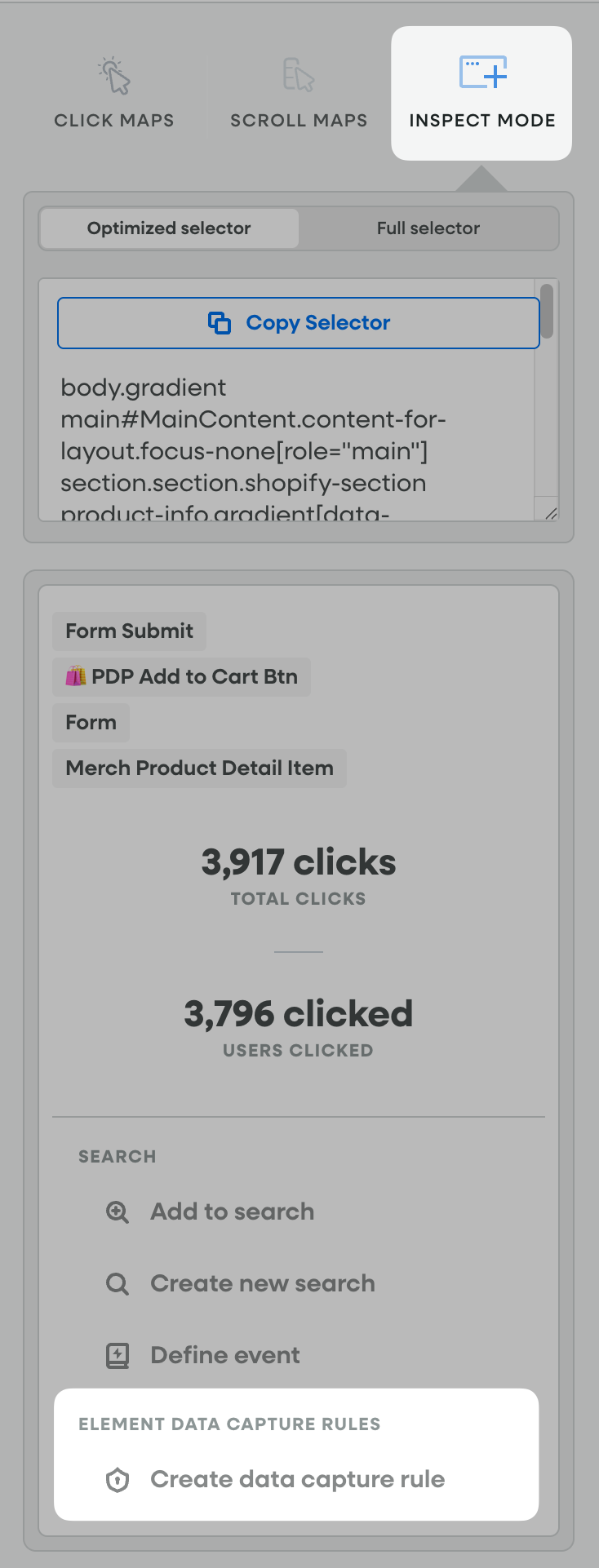Click the Create new search magnifier icon

pos(118,1284)
